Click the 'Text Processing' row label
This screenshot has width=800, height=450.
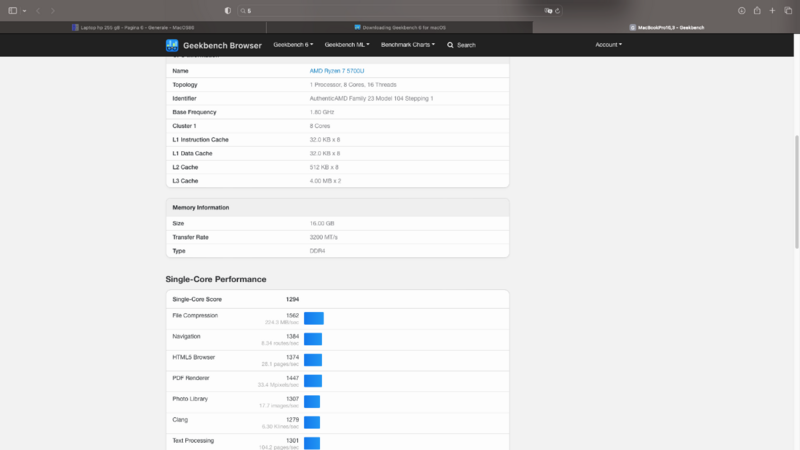pos(193,440)
